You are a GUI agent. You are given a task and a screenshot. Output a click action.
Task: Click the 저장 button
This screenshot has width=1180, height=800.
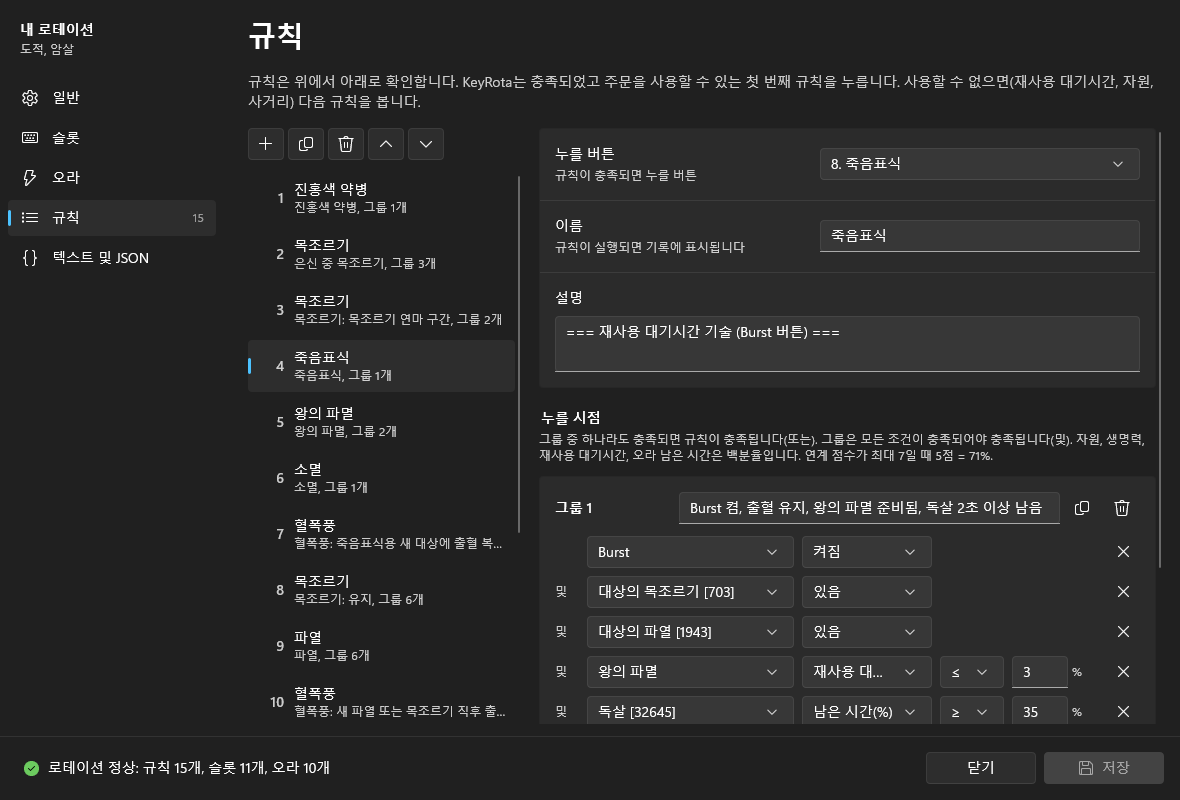1104,768
